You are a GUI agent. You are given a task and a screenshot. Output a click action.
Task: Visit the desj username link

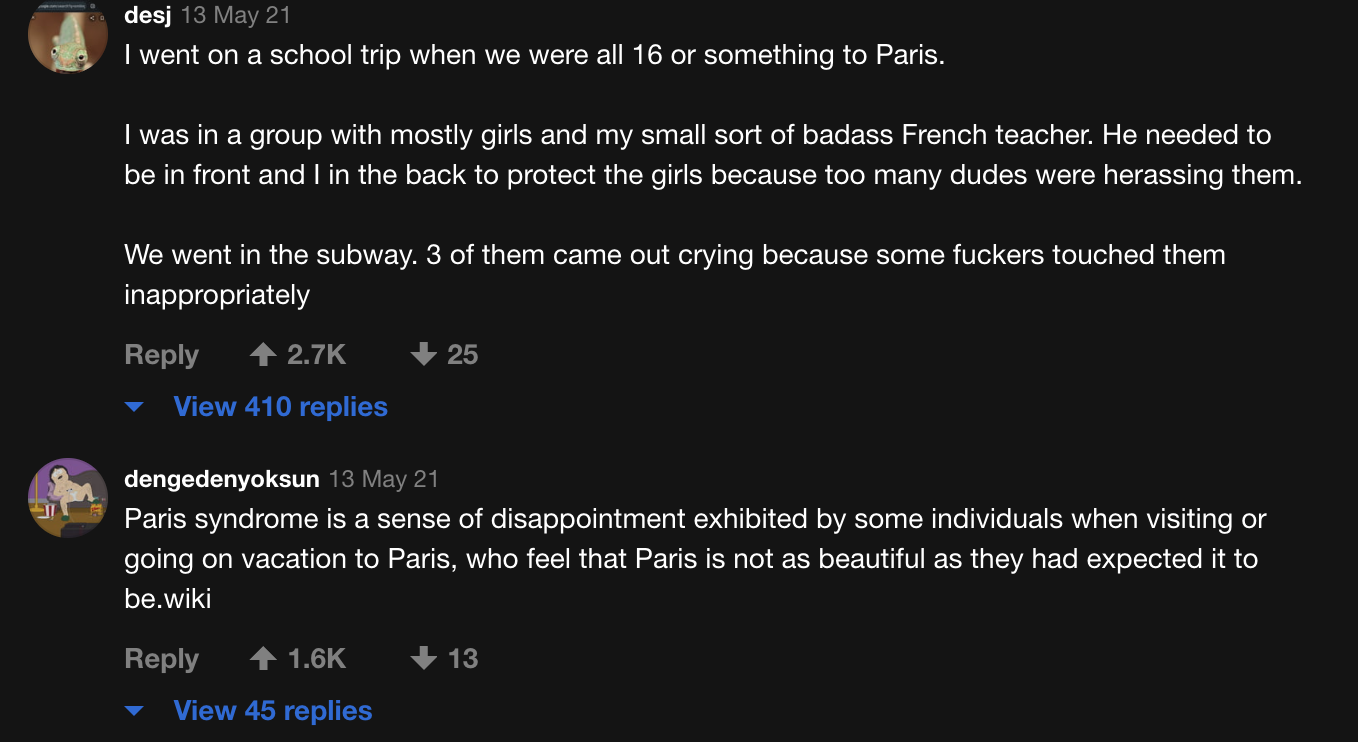(x=148, y=16)
